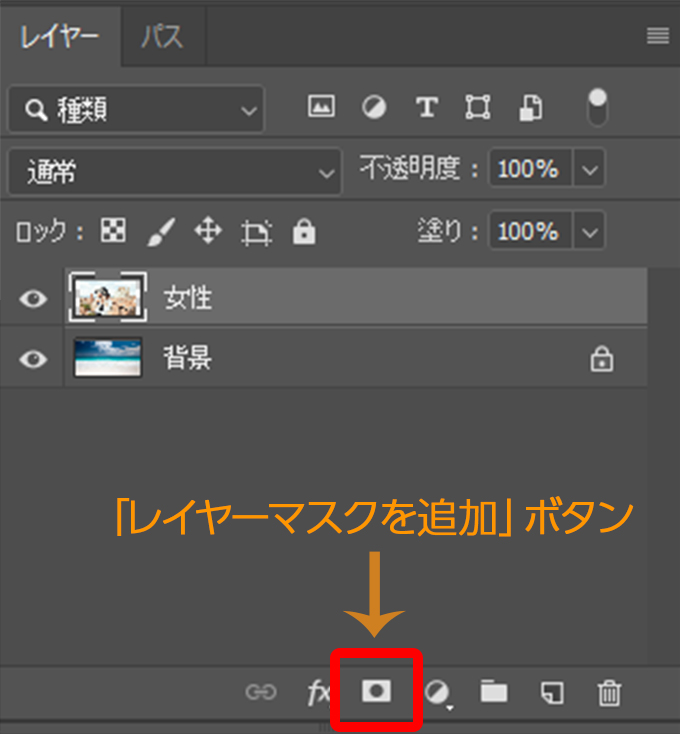Filter layers by type (T) icon
The height and width of the screenshot is (734, 680).
(427, 108)
